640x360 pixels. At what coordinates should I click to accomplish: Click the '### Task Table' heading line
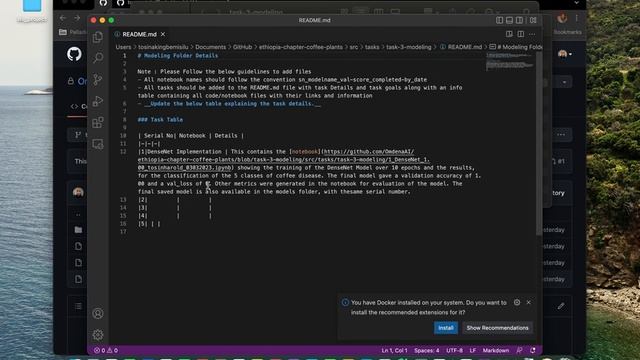(160, 120)
